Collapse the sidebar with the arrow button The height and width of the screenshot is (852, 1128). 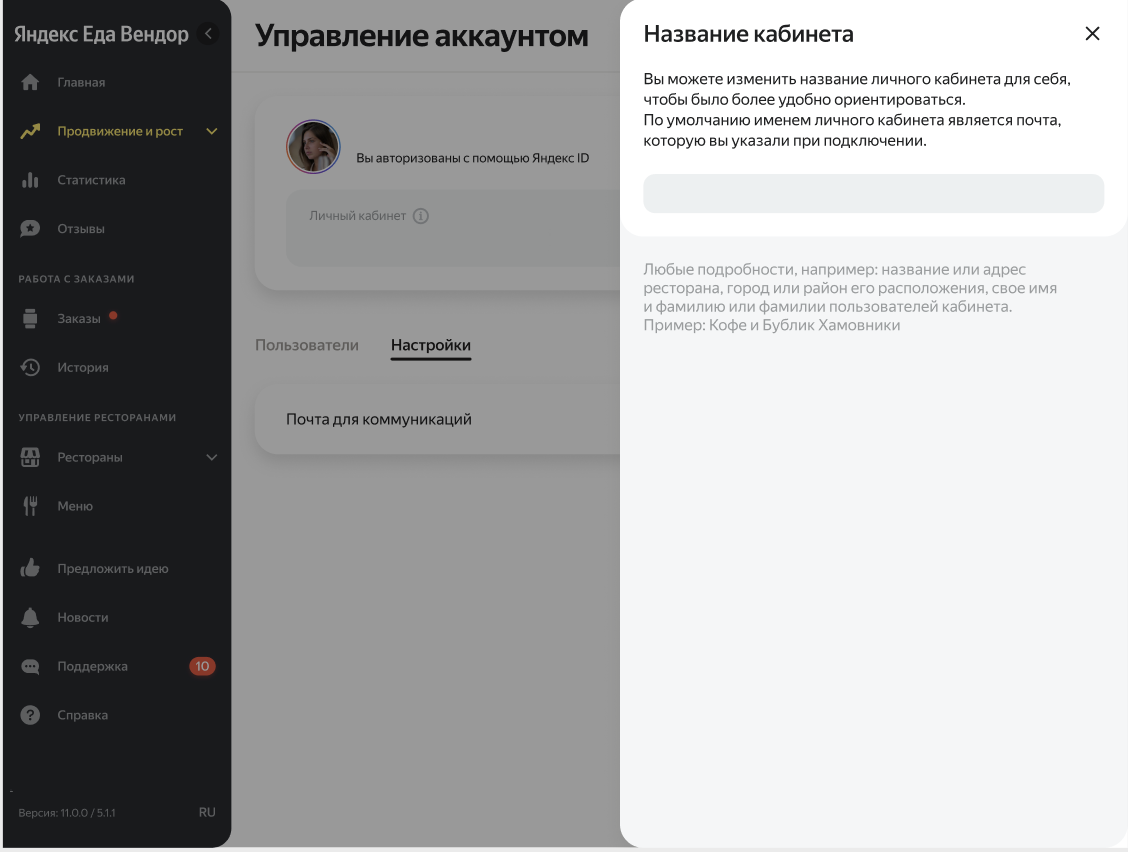[208, 33]
